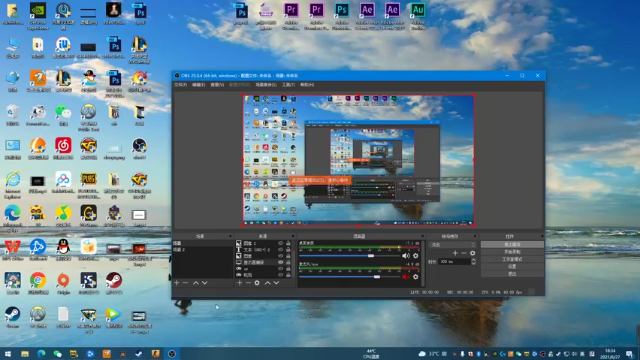Increase transition duration with stepper arrows
The height and width of the screenshot is (360, 640).
[x=473, y=260]
